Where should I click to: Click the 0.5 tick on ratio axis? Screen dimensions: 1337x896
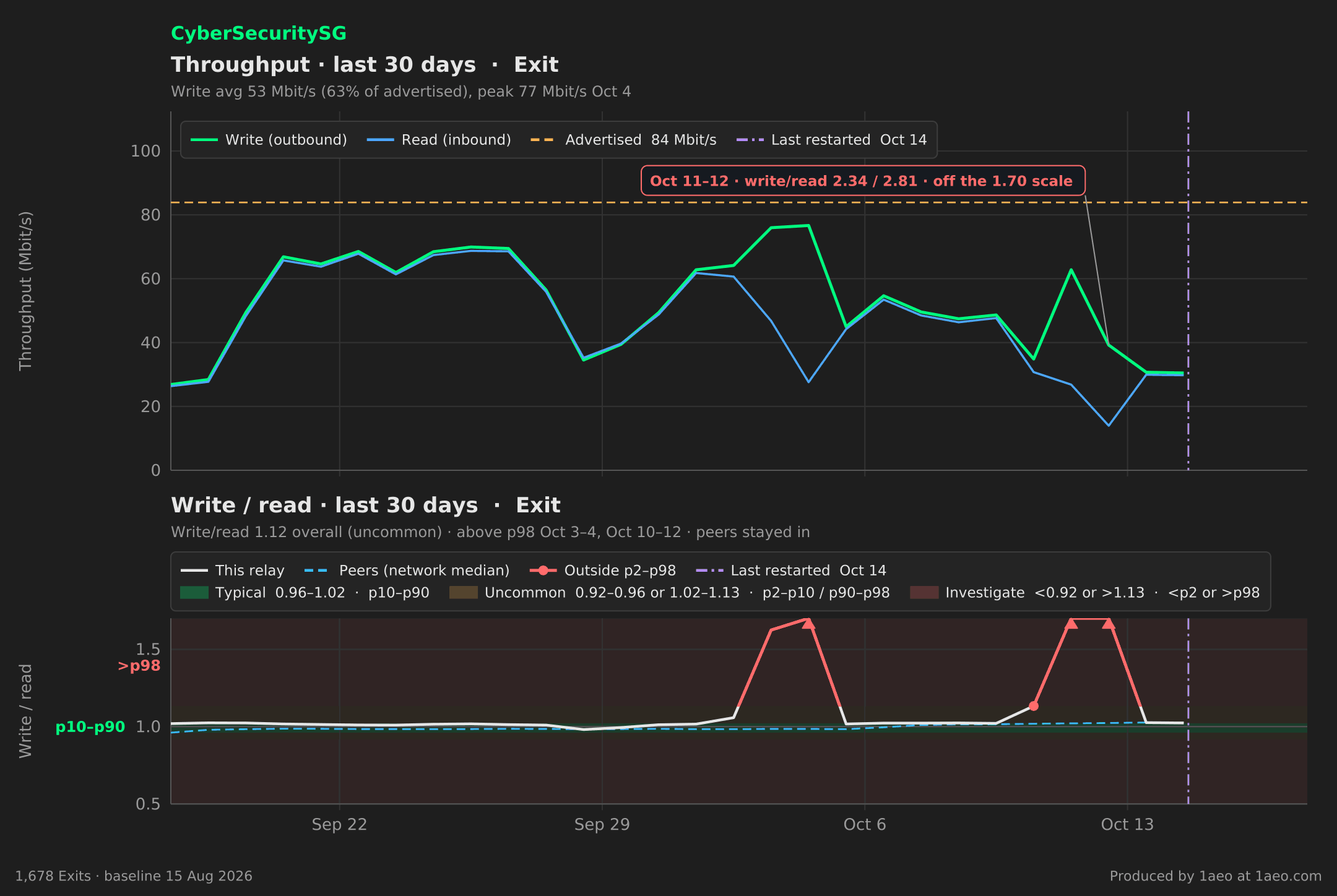point(149,804)
